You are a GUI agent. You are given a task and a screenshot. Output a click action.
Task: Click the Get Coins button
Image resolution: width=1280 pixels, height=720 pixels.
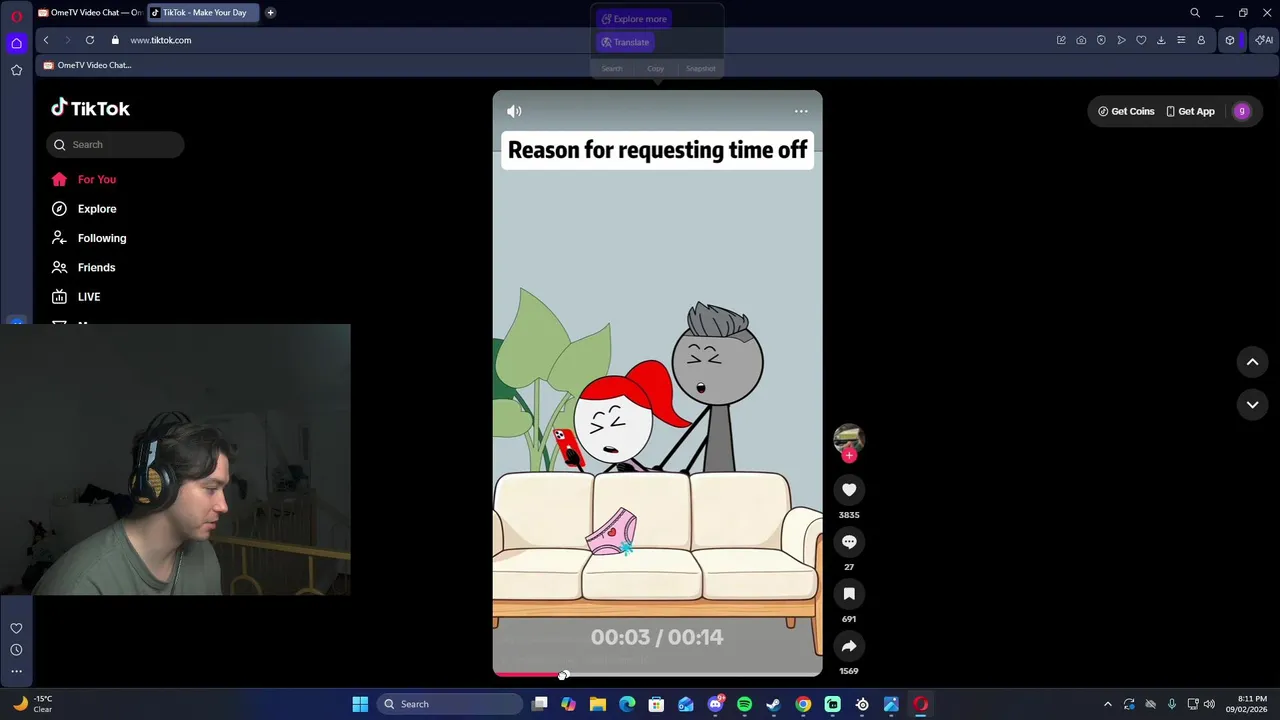[x=1126, y=111]
